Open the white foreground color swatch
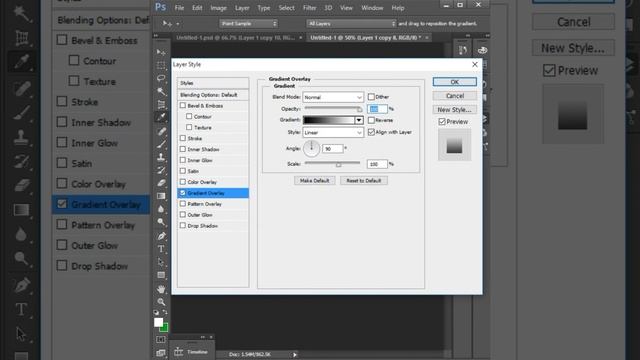The image size is (640, 360). pos(158,322)
